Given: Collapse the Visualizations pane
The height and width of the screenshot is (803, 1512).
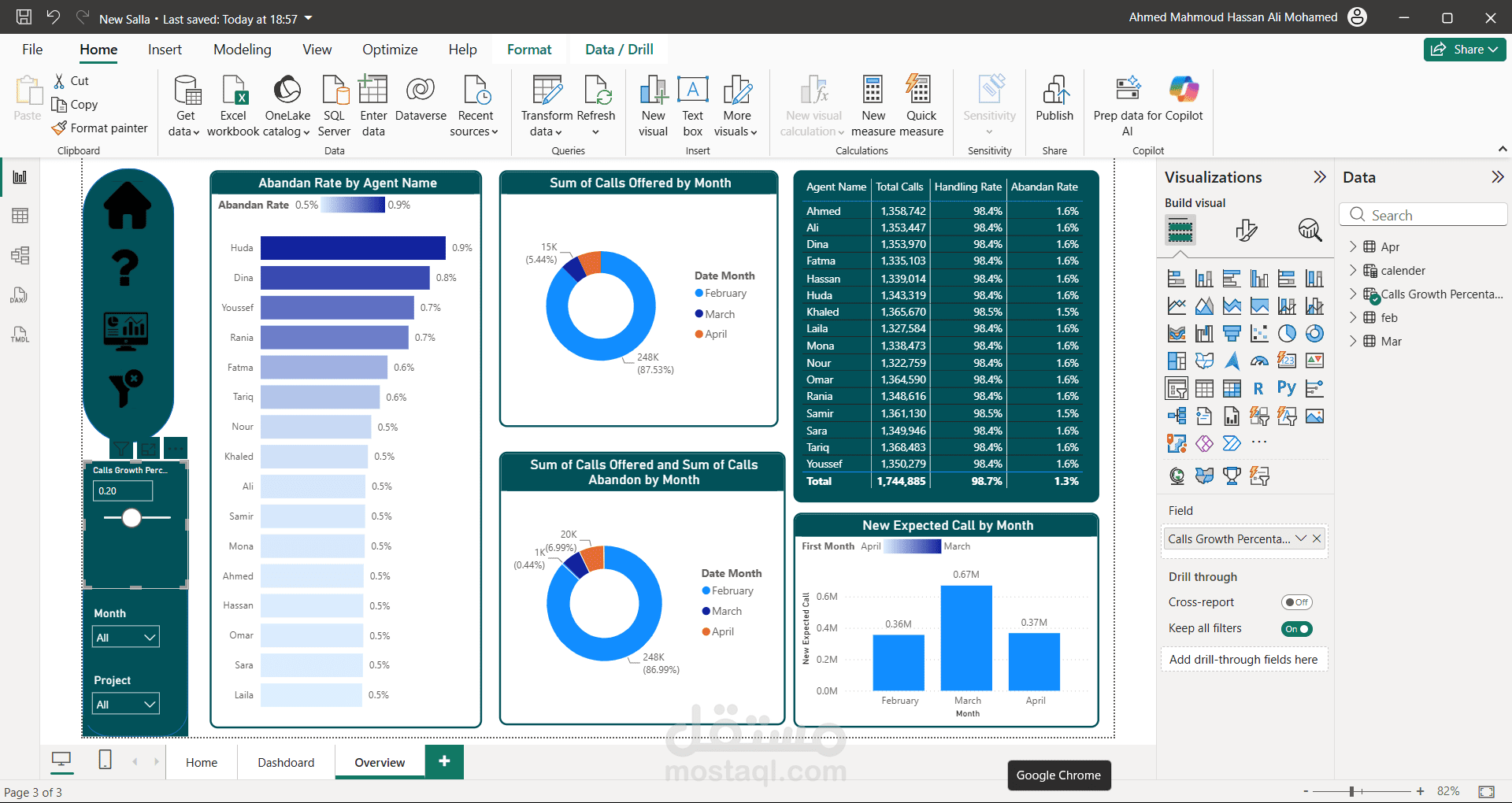Looking at the screenshot, I should (1320, 177).
